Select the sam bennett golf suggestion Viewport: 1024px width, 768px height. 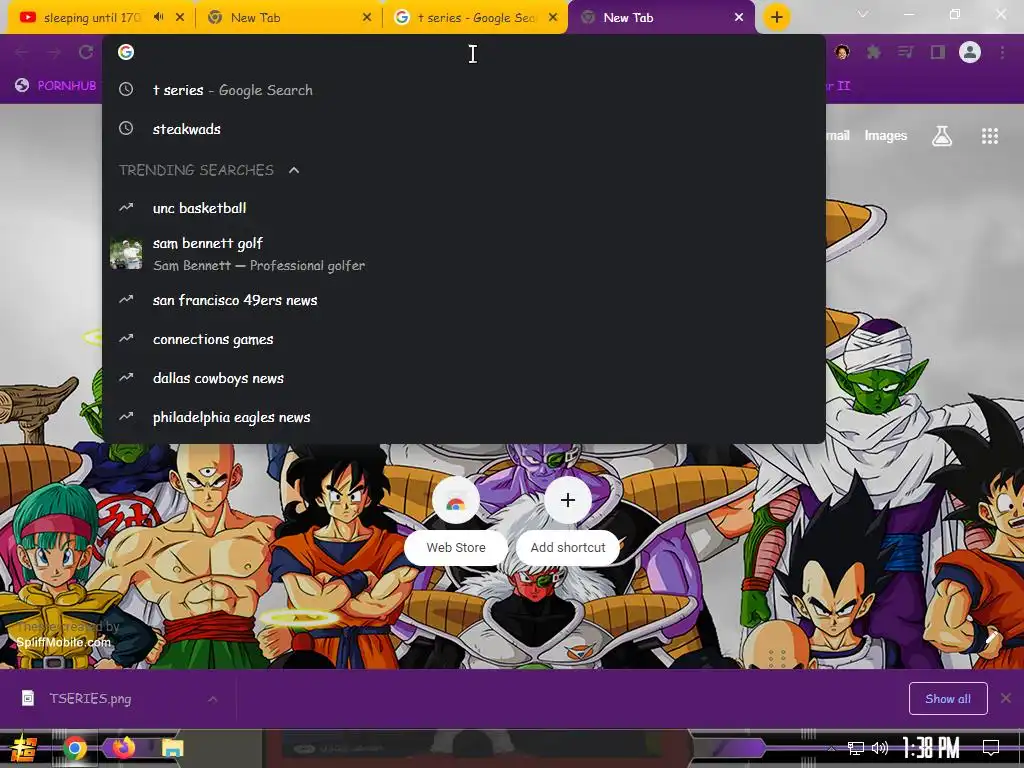464,254
